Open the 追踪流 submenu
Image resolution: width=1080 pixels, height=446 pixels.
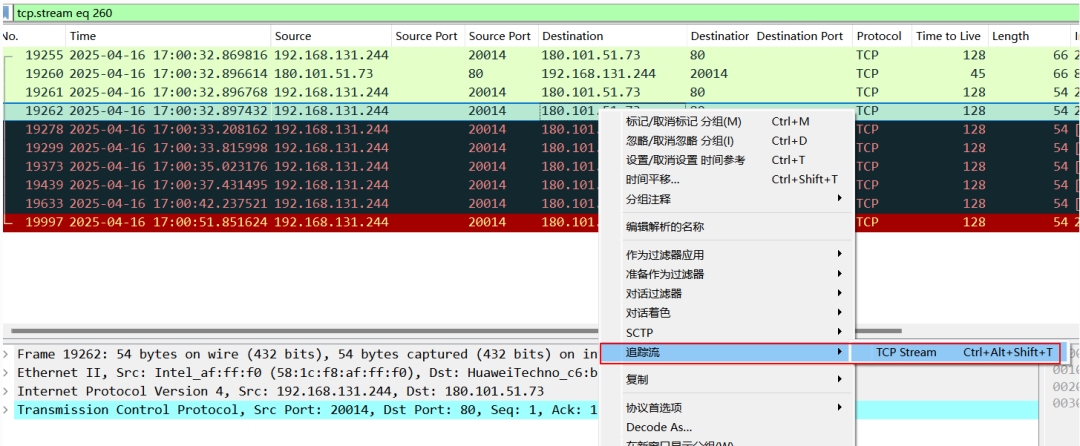click(x=726, y=352)
